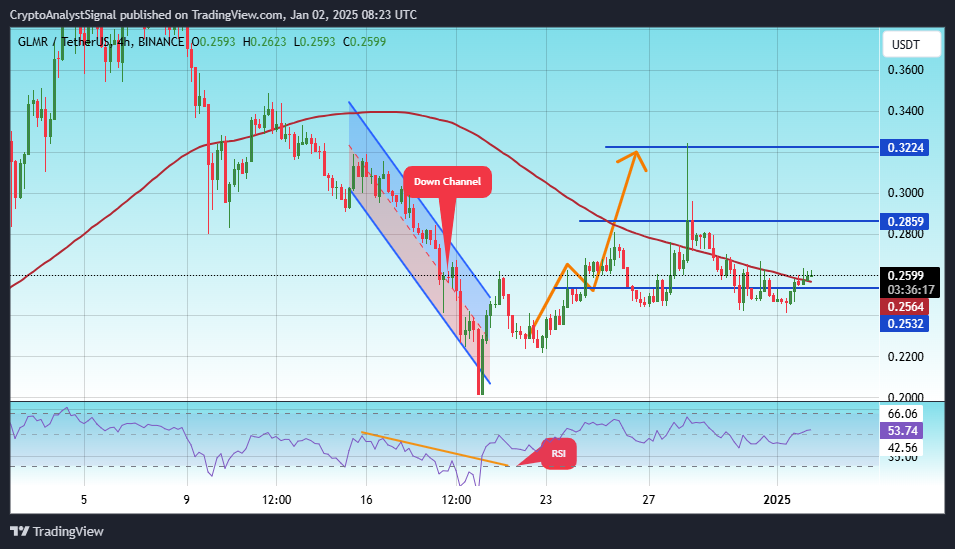Click the 0.3400 price scale value

pos(906,111)
